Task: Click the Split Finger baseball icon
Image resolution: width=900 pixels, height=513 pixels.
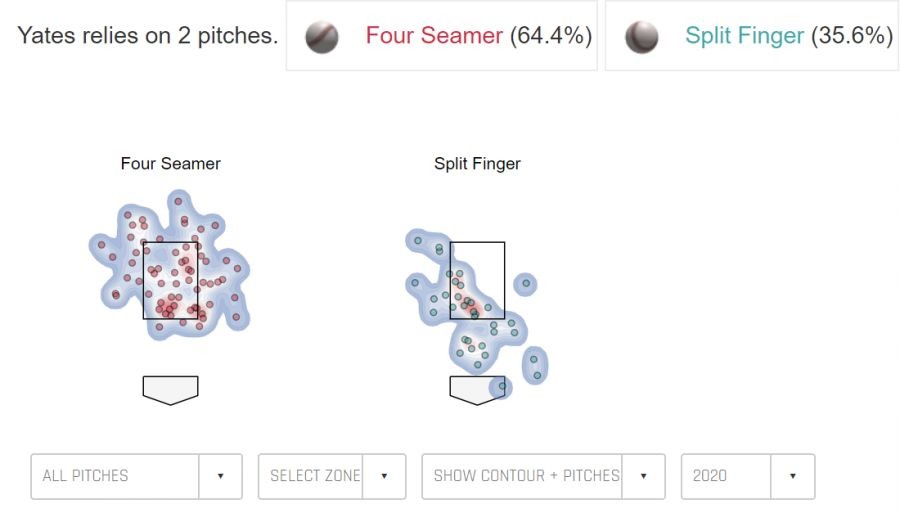Action: click(x=642, y=37)
